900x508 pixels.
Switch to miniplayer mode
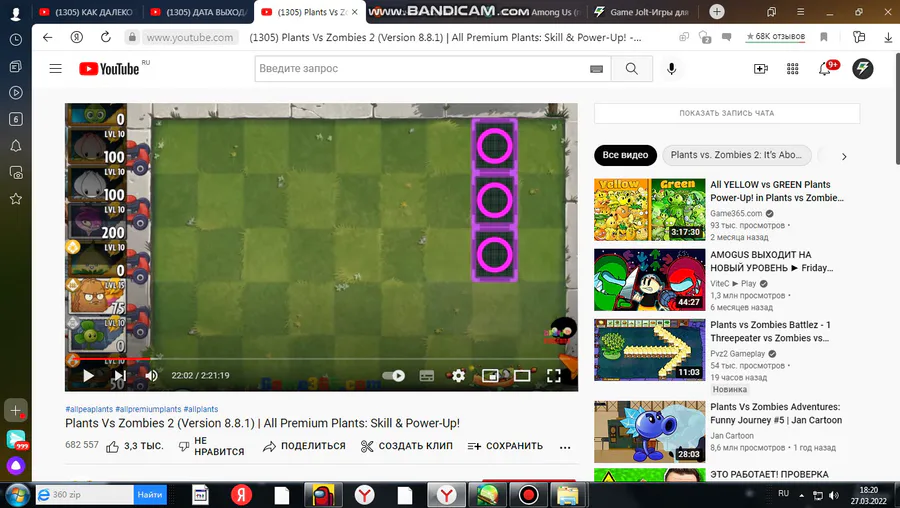(490, 375)
